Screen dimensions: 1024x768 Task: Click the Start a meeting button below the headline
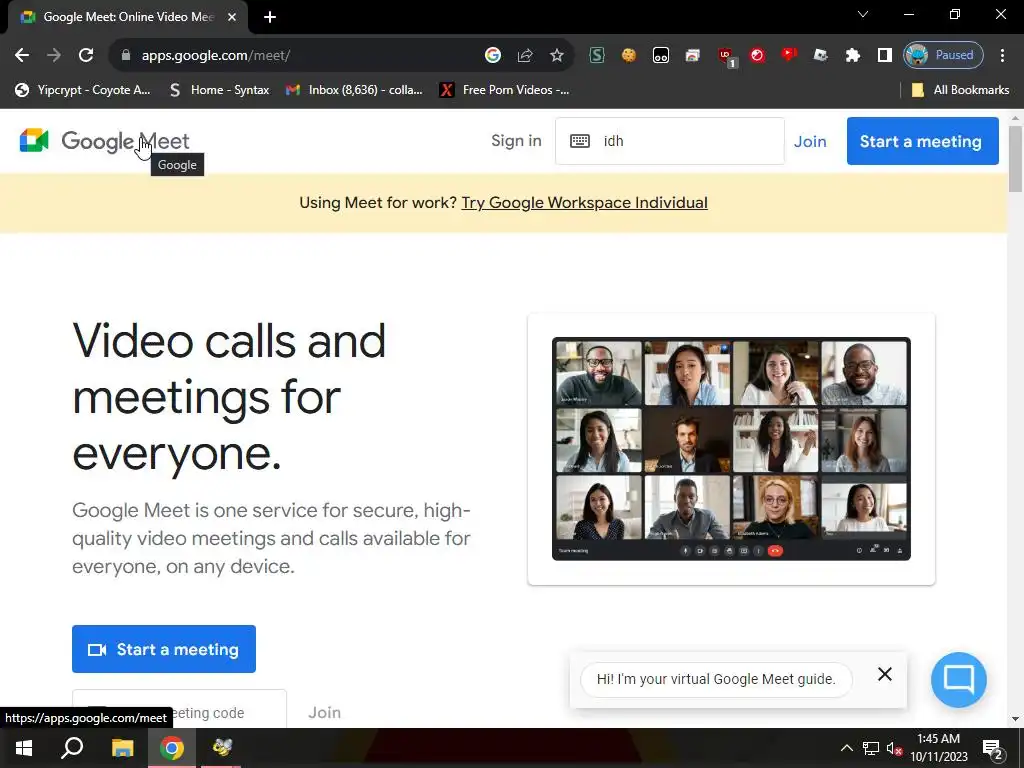pos(164,649)
